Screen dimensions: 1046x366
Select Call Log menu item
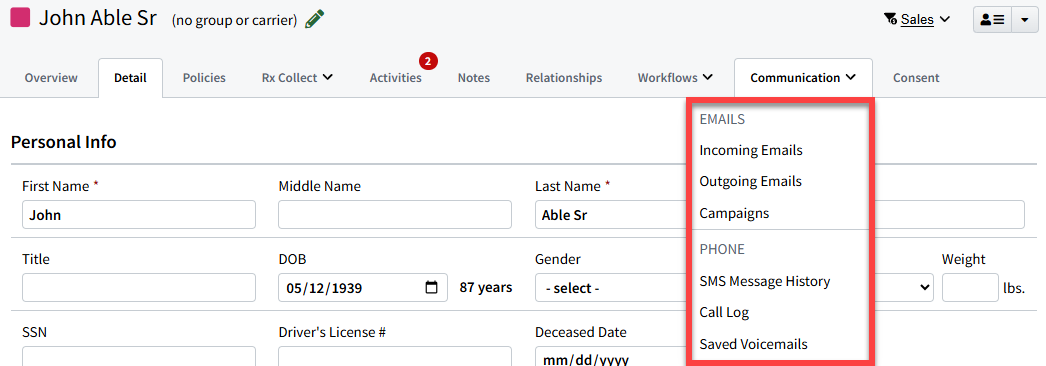(x=724, y=312)
